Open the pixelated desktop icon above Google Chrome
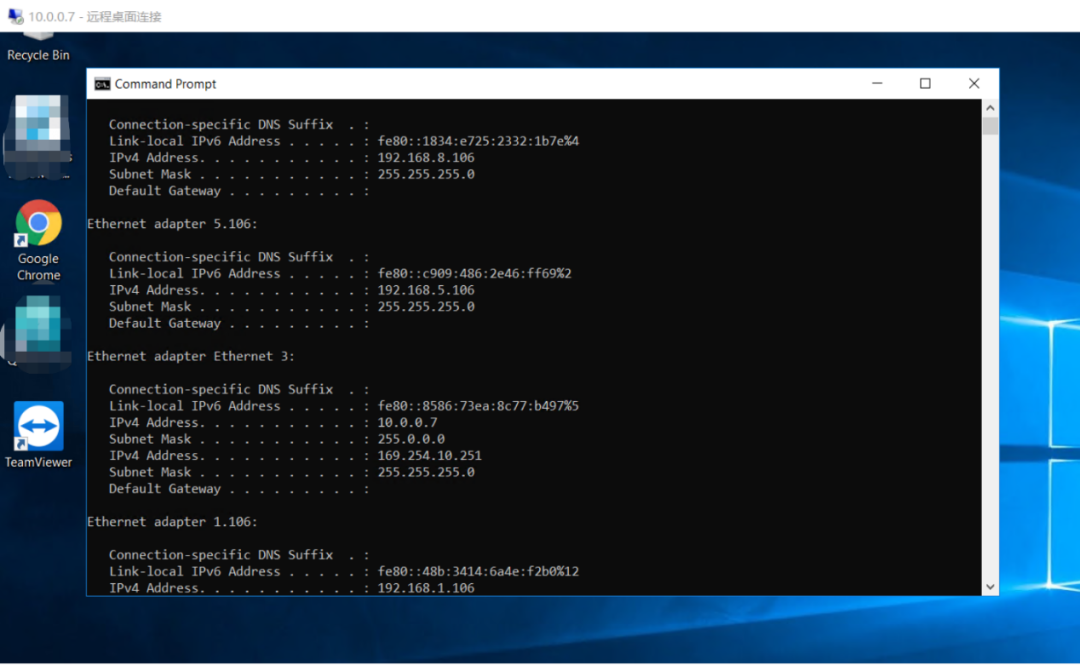 click(38, 136)
